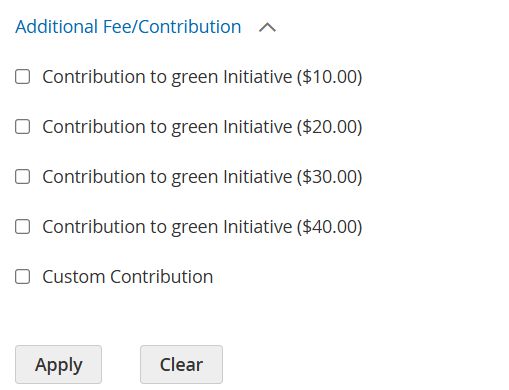The image size is (509, 390).
Task: Click the word 'Custom' in the last option
Action: click(x=74, y=277)
